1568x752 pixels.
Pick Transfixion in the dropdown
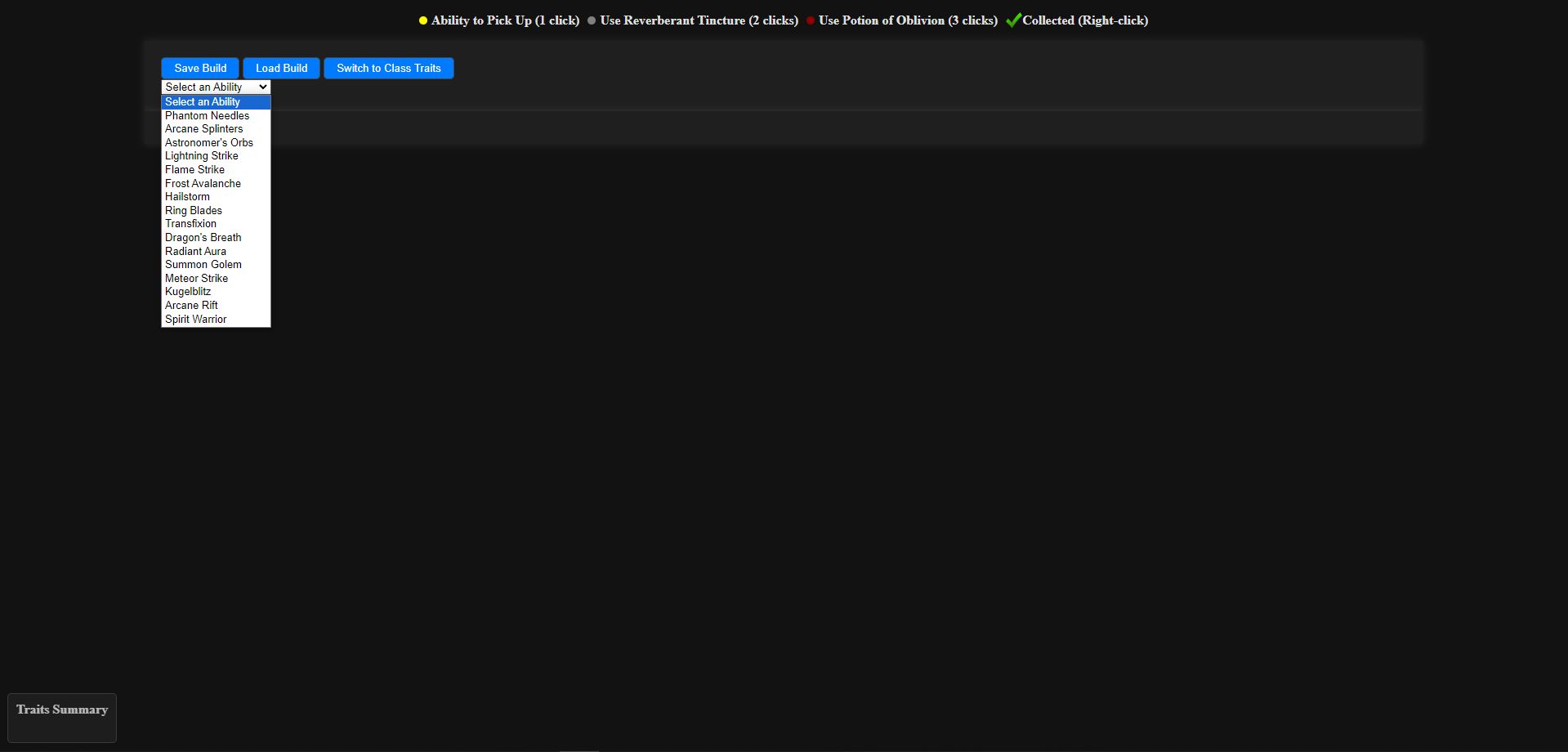pyautogui.click(x=216, y=224)
